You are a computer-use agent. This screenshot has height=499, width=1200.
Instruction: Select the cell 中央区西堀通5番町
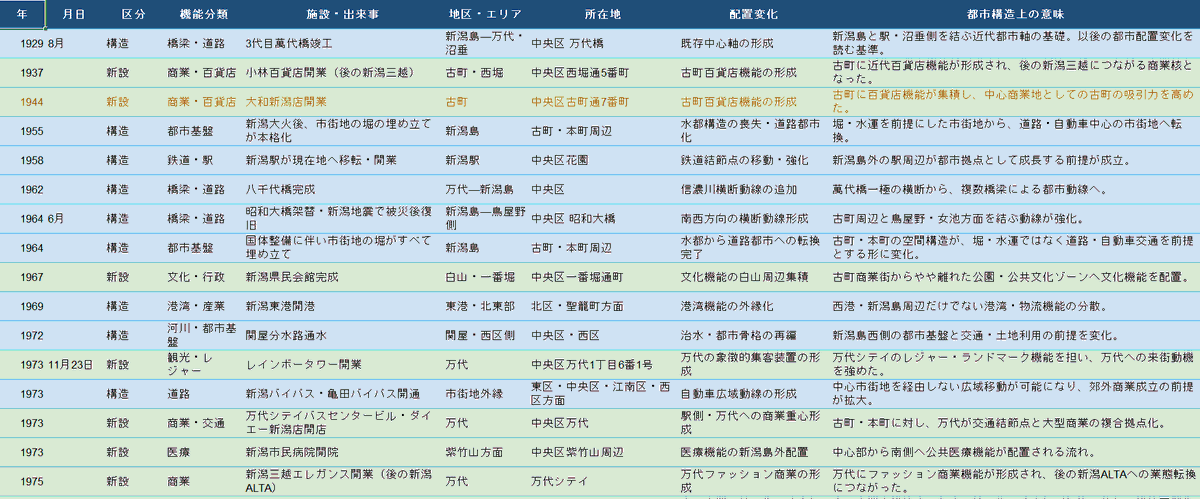tap(602, 73)
